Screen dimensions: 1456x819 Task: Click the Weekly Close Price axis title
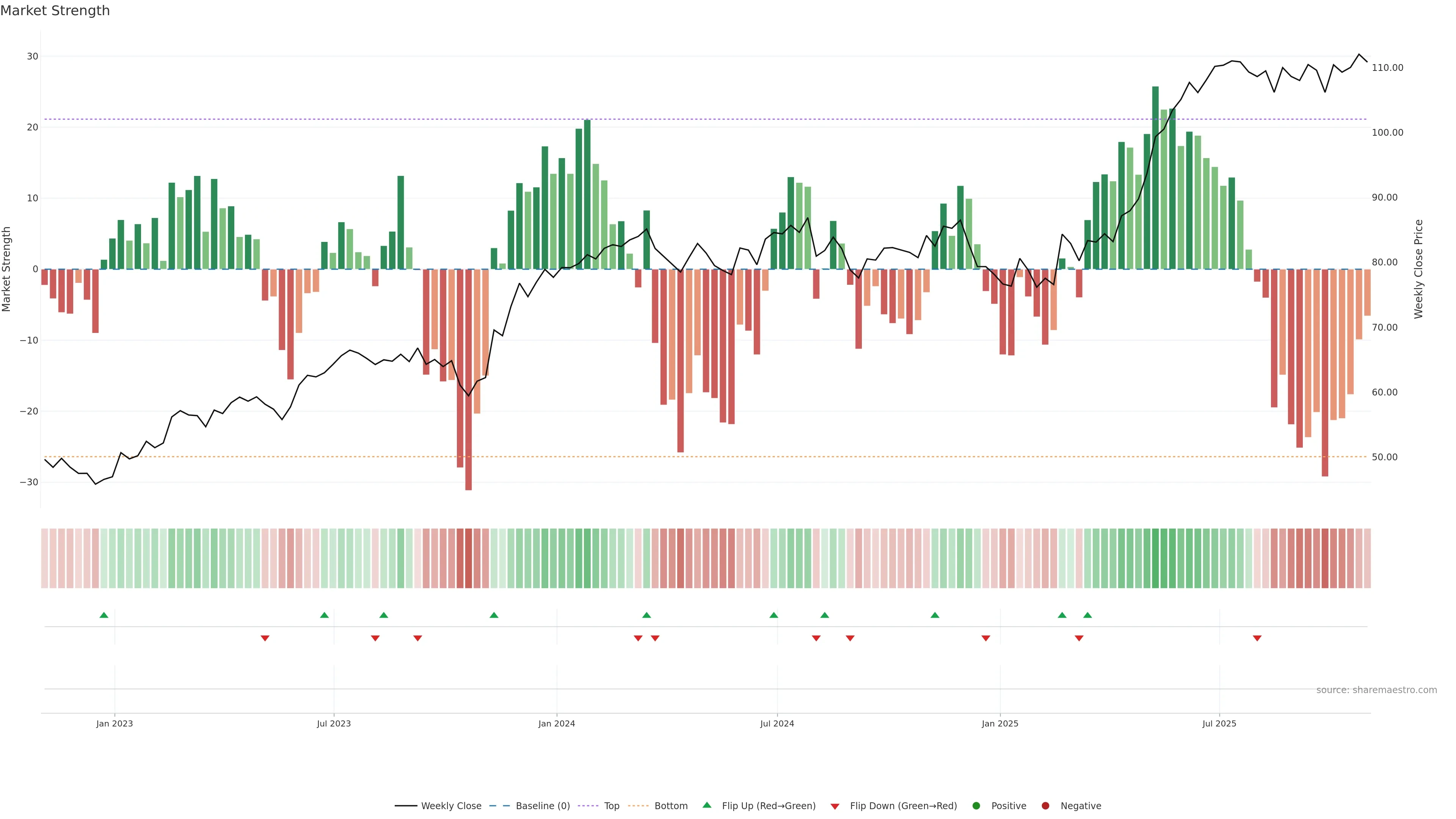pos(1419,269)
